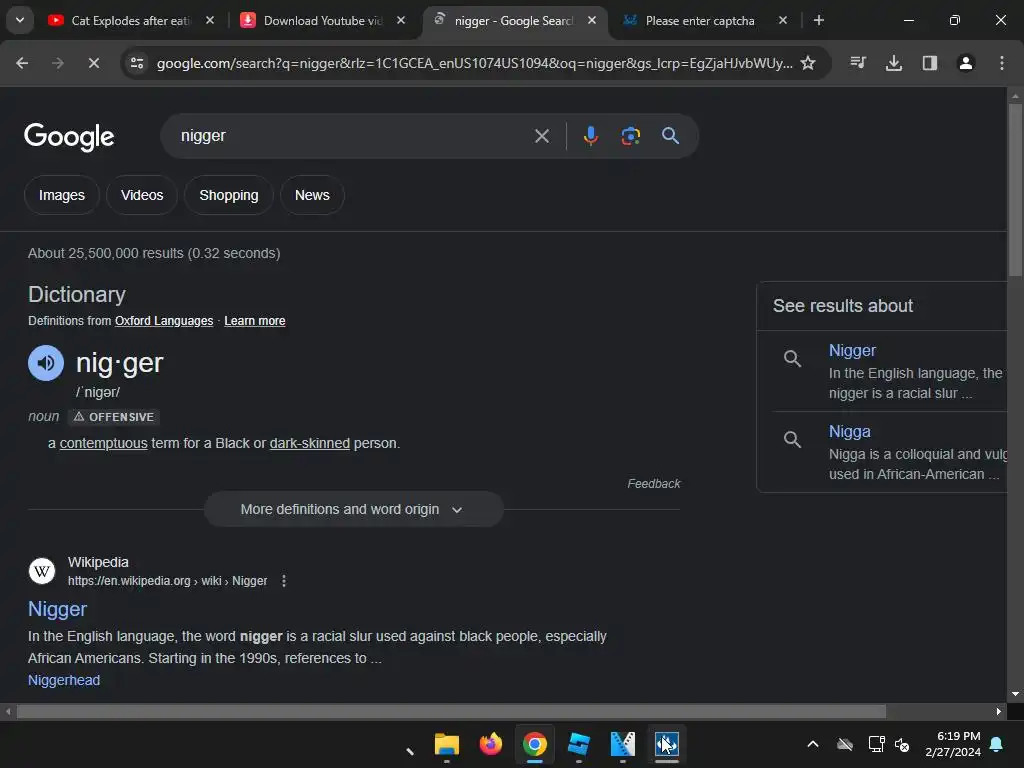Filter results by News

(312, 195)
